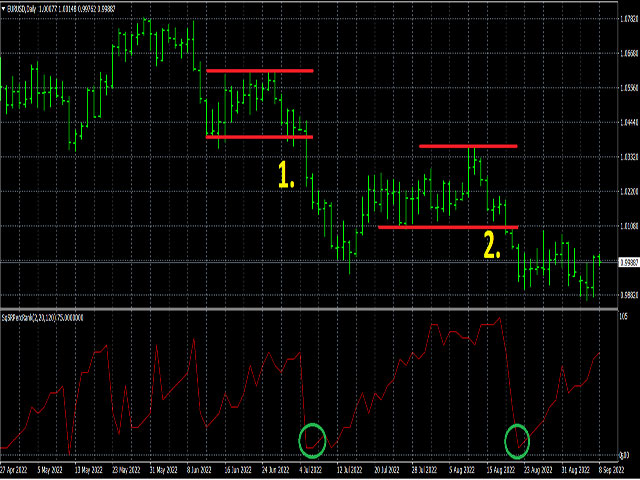Screen dimensions: 640x480
Task: Click the 12 Jul 2022 date label
Action: [349, 470]
